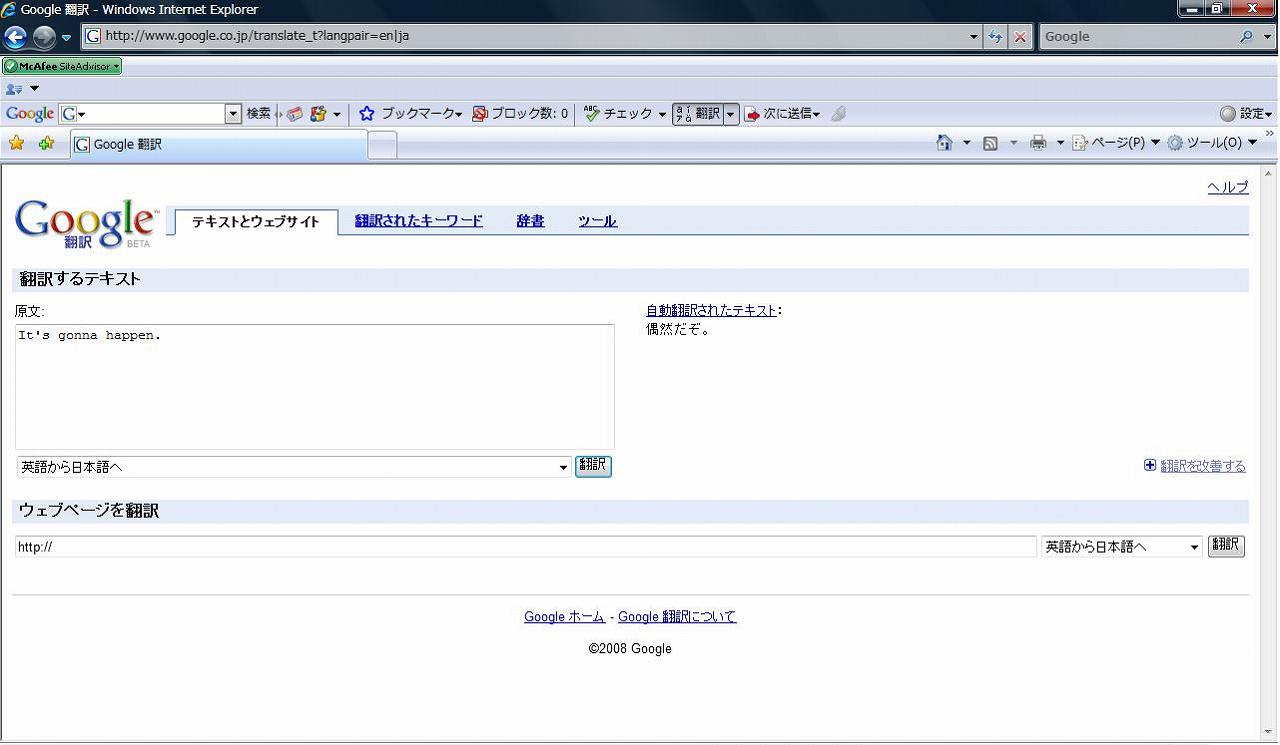The height and width of the screenshot is (745, 1280).
Task: Click the チェック spell check button
Action: pyautogui.click(x=625, y=114)
